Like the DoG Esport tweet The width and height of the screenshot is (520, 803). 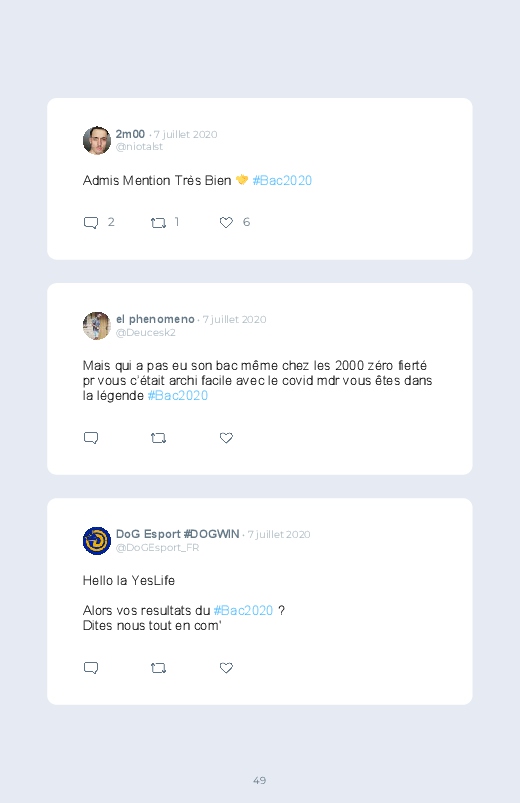click(226, 668)
